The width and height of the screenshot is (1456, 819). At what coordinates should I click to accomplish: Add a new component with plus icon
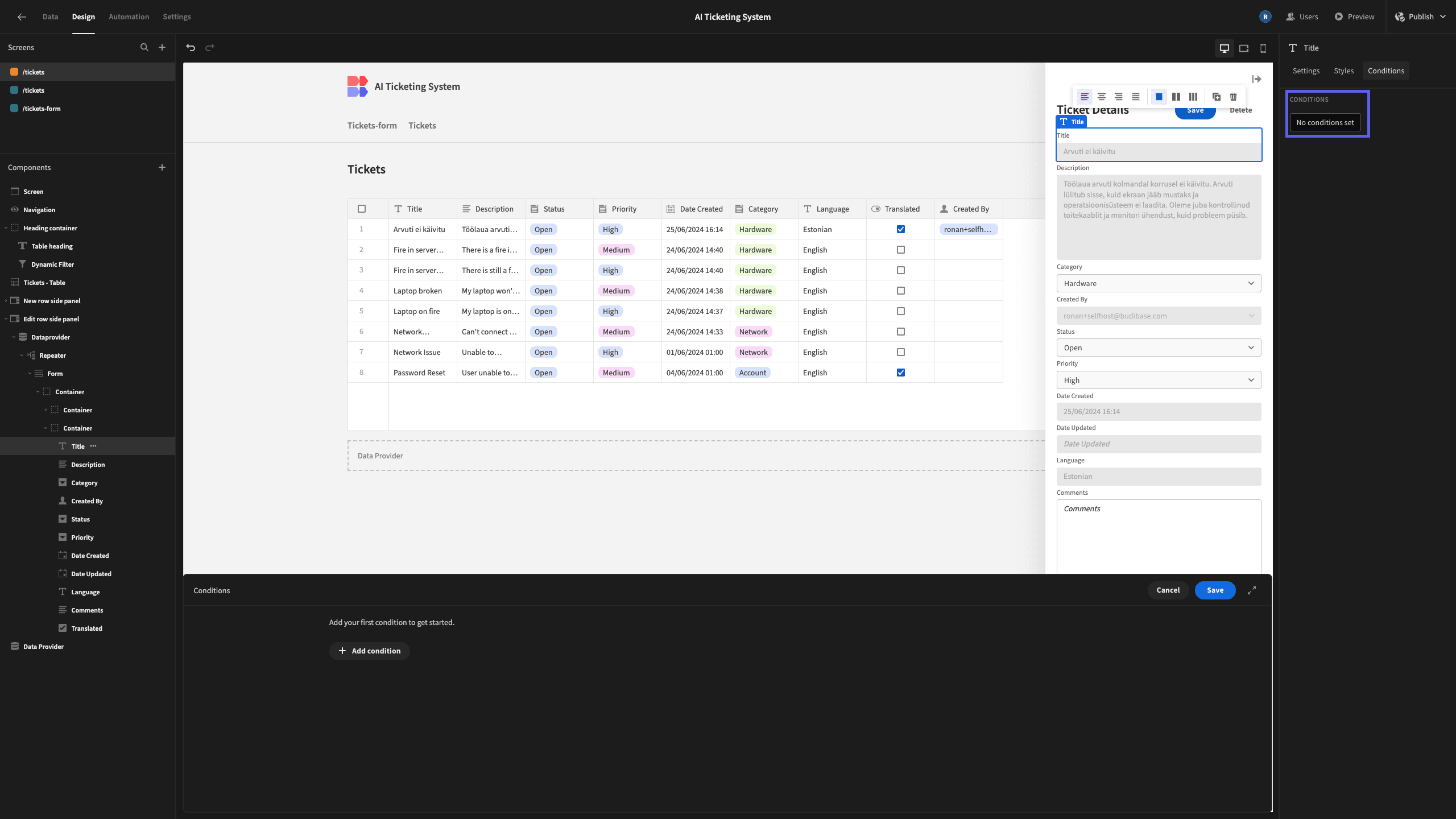pos(162,167)
